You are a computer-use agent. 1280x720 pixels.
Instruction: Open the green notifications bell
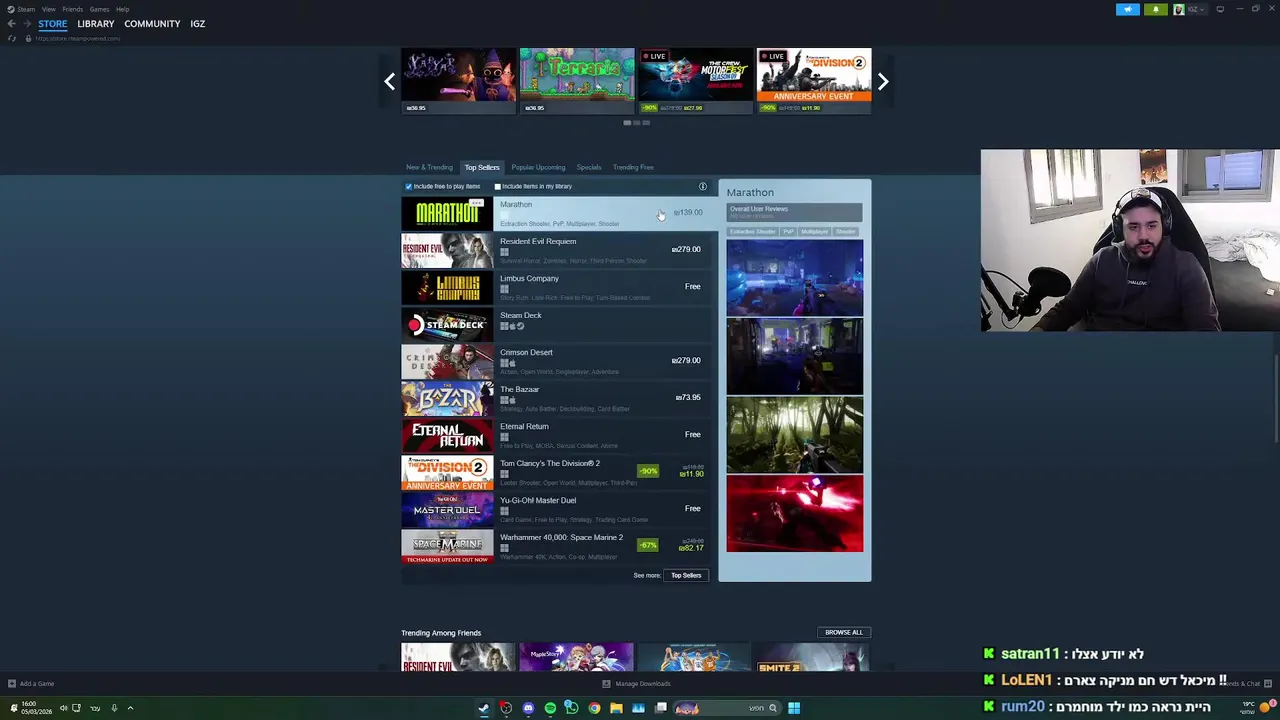pyautogui.click(x=1155, y=9)
